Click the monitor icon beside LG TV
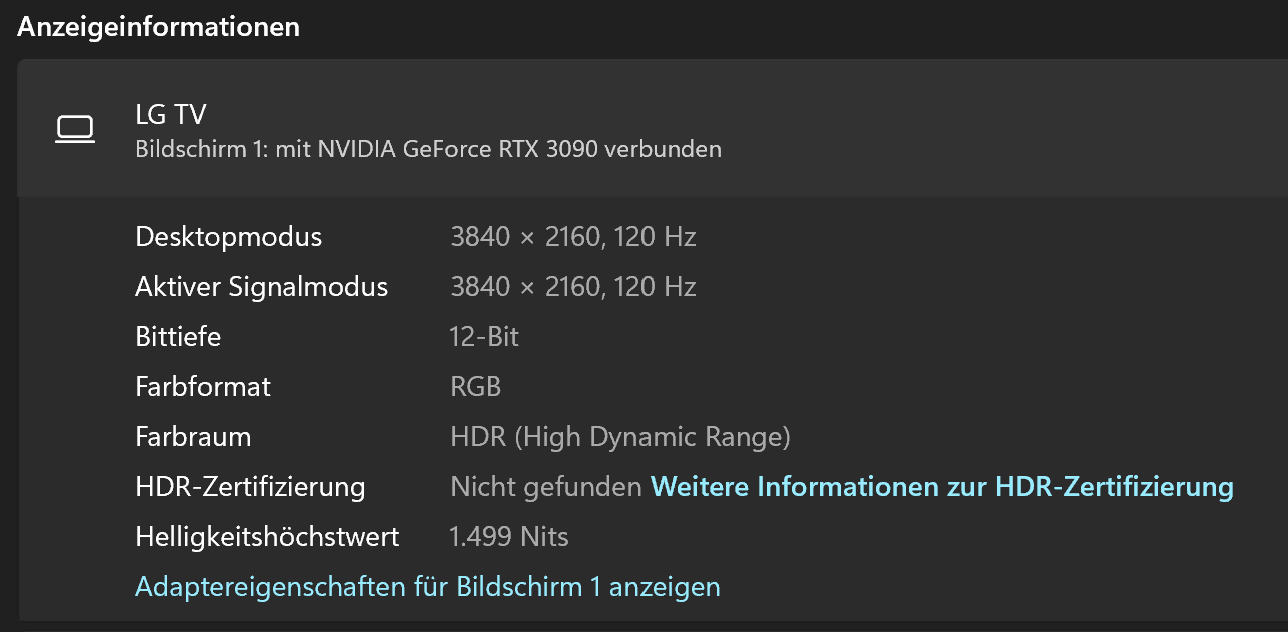The height and width of the screenshot is (632, 1288). click(x=75, y=130)
